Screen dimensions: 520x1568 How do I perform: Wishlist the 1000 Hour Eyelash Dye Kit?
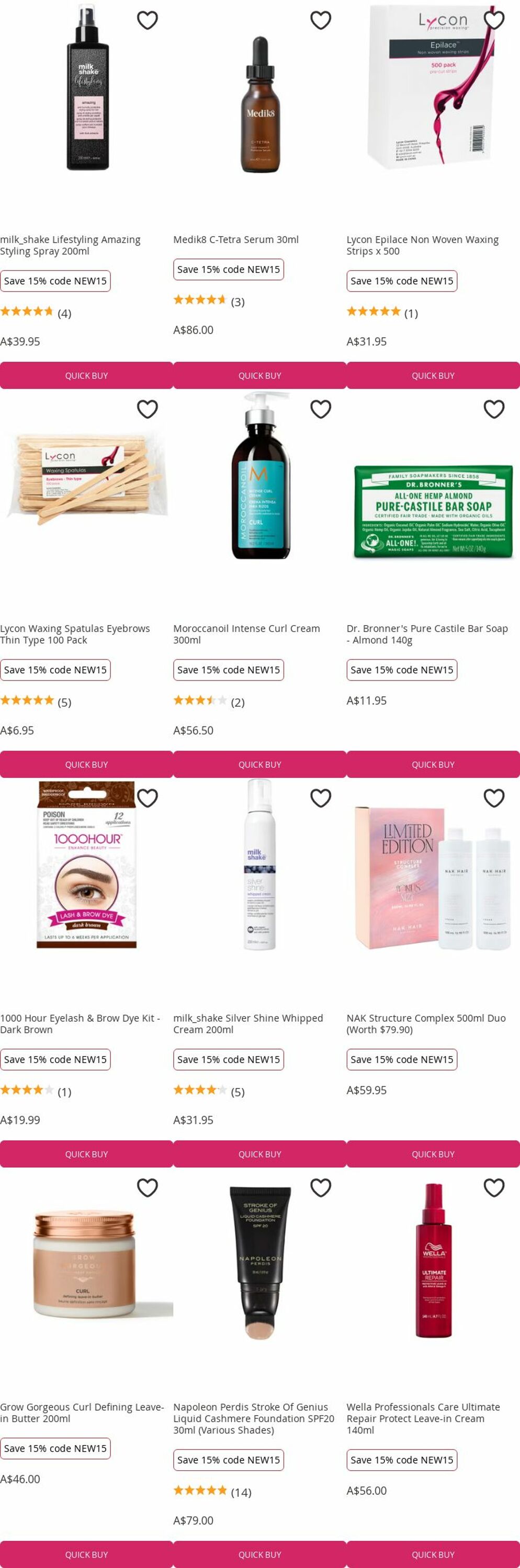click(x=148, y=798)
